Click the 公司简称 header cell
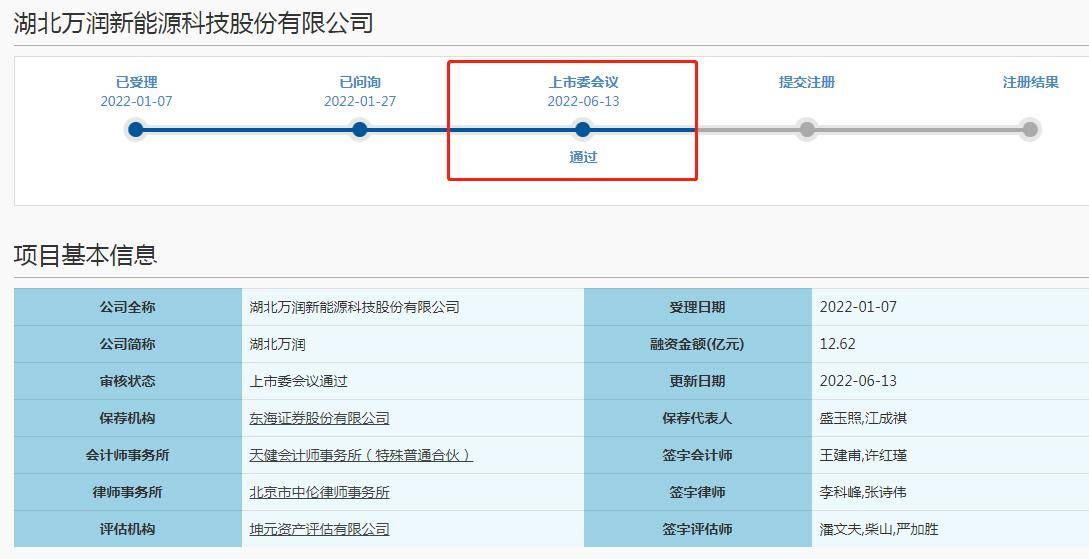The width and height of the screenshot is (1089, 559). coord(128,344)
